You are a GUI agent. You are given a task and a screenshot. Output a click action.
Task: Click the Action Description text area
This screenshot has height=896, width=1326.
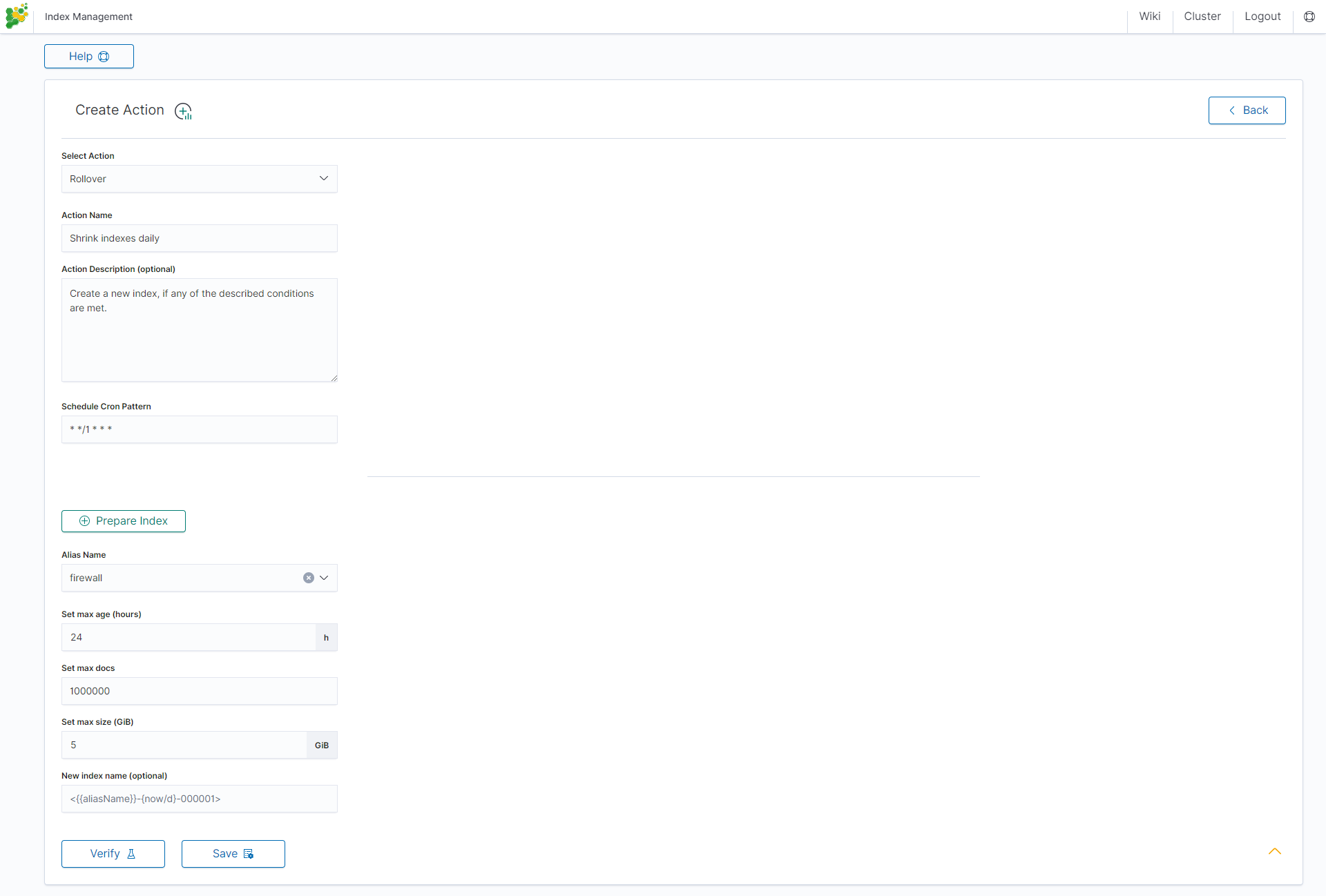click(199, 330)
